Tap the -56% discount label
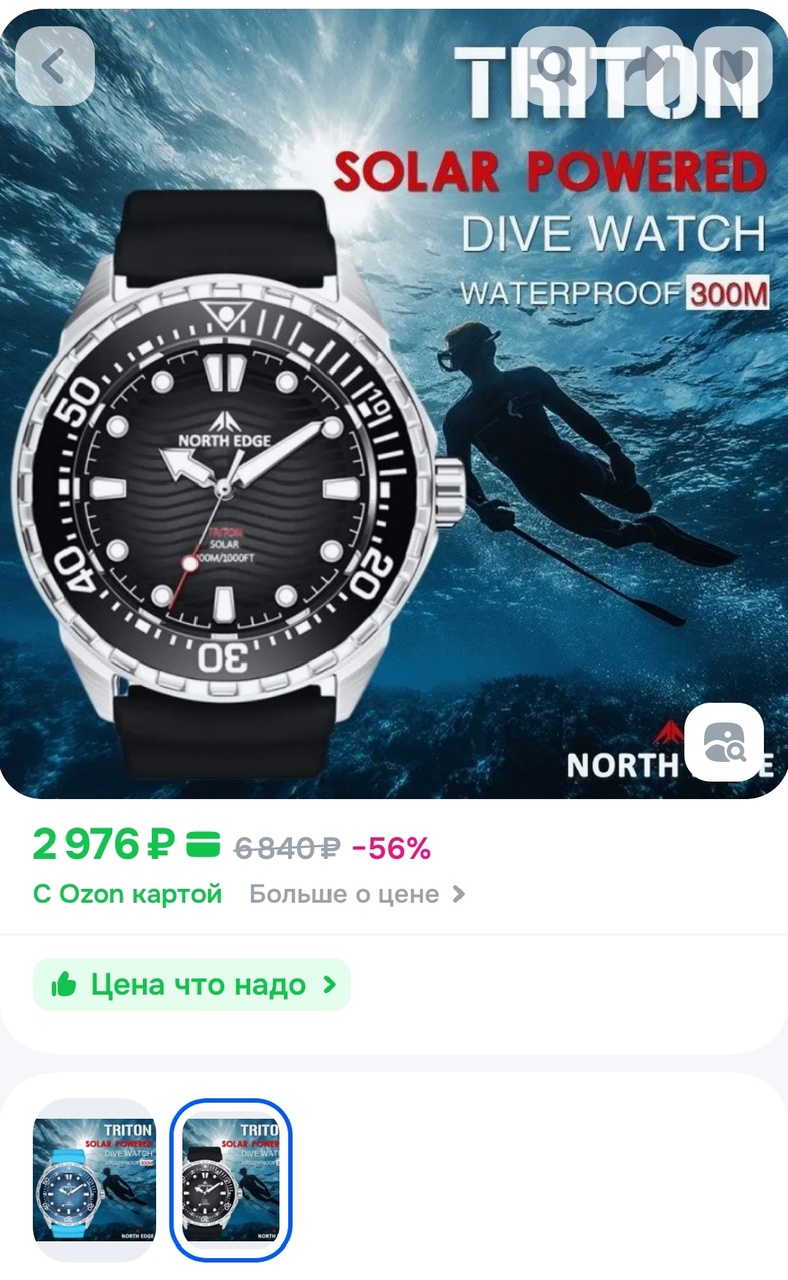This screenshot has width=788, height=1280. coord(391,849)
